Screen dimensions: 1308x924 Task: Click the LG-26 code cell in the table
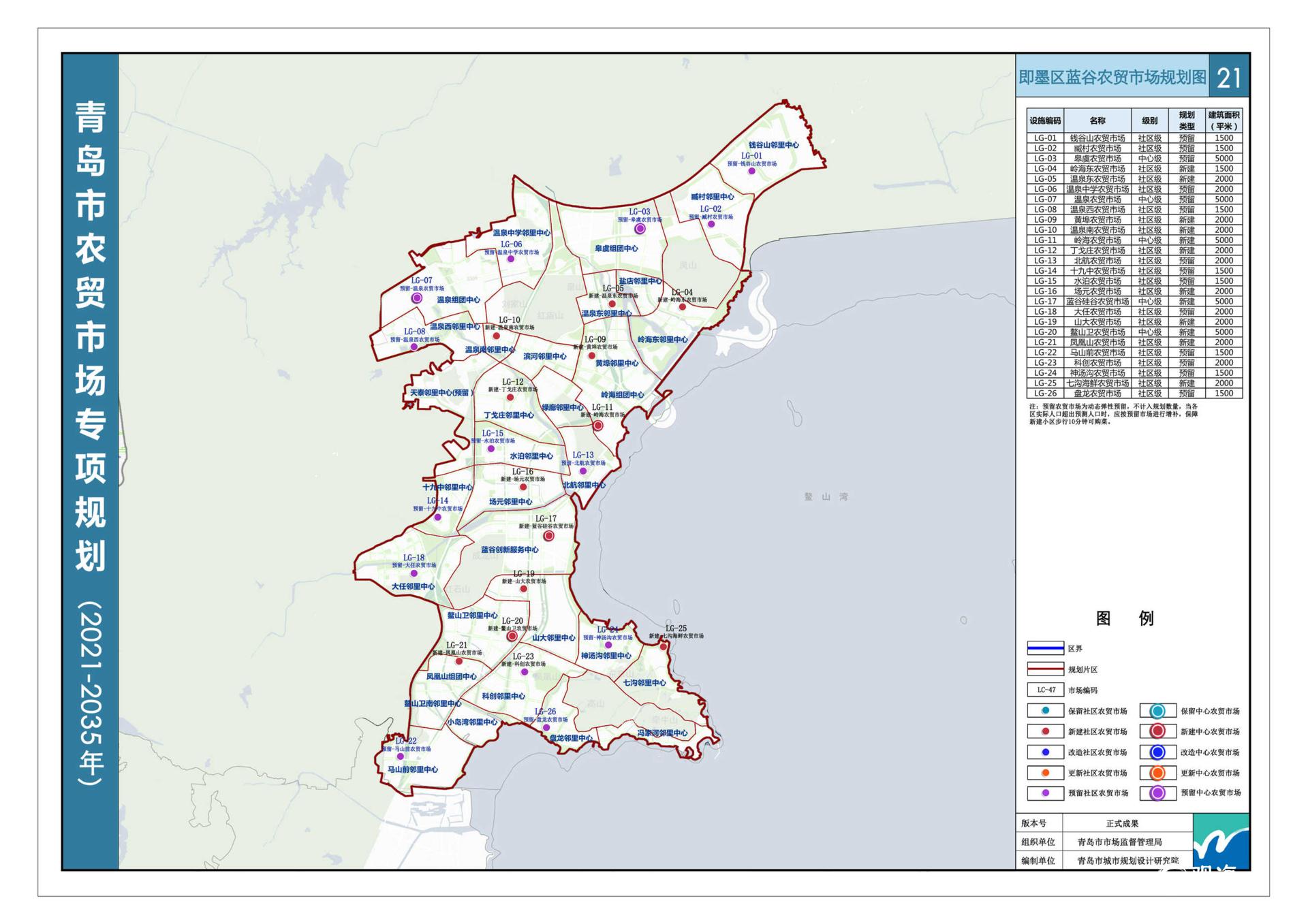[x=1045, y=394]
